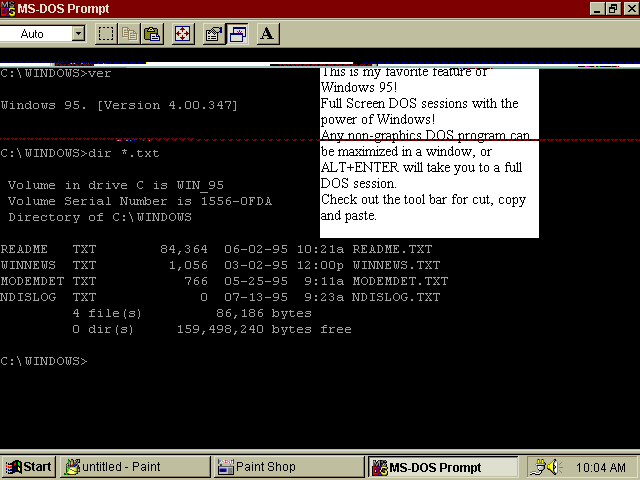Open the Start menu
The height and width of the screenshot is (480, 640).
28,467
